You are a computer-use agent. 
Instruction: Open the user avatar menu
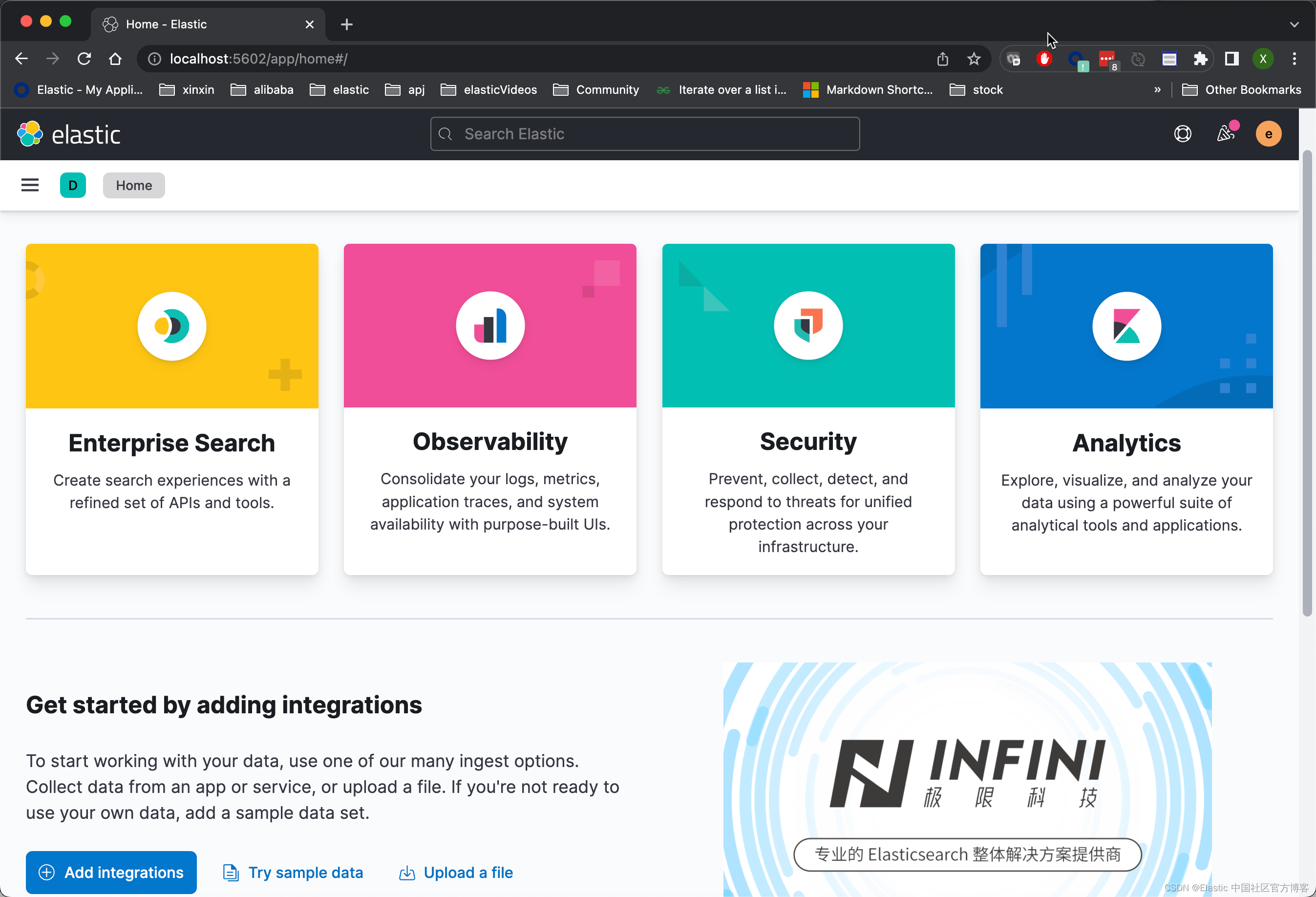point(1269,134)
